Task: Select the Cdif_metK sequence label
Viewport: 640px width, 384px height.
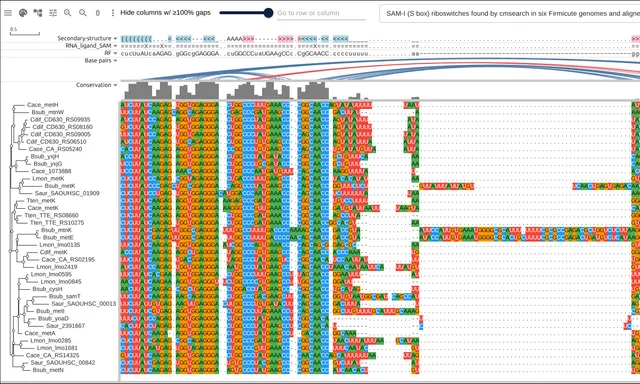Action: pyautogui.click(x=53, y=252)
